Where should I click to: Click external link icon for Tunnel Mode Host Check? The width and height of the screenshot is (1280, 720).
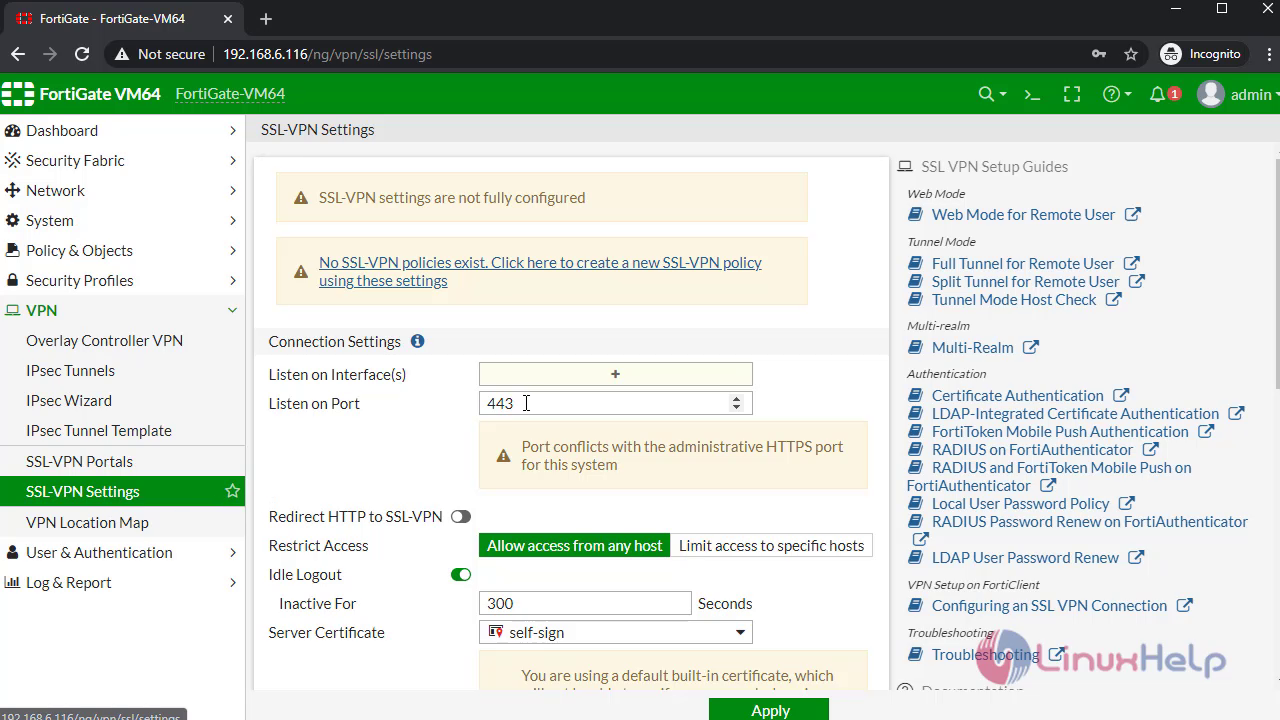click(x=1113, y=299)
